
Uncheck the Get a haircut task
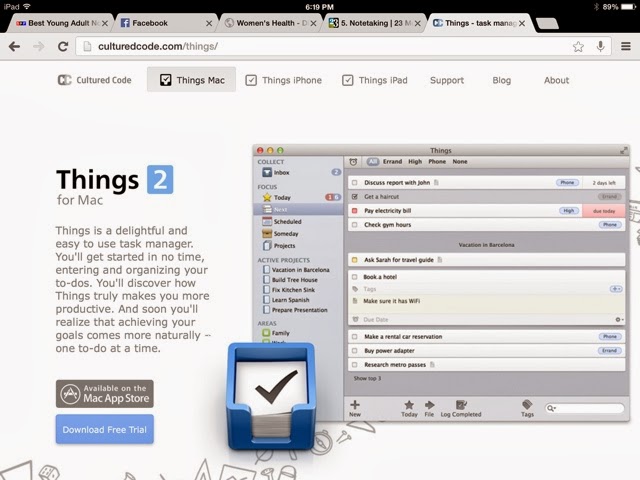pyautogui.click(x=354, y=197)
